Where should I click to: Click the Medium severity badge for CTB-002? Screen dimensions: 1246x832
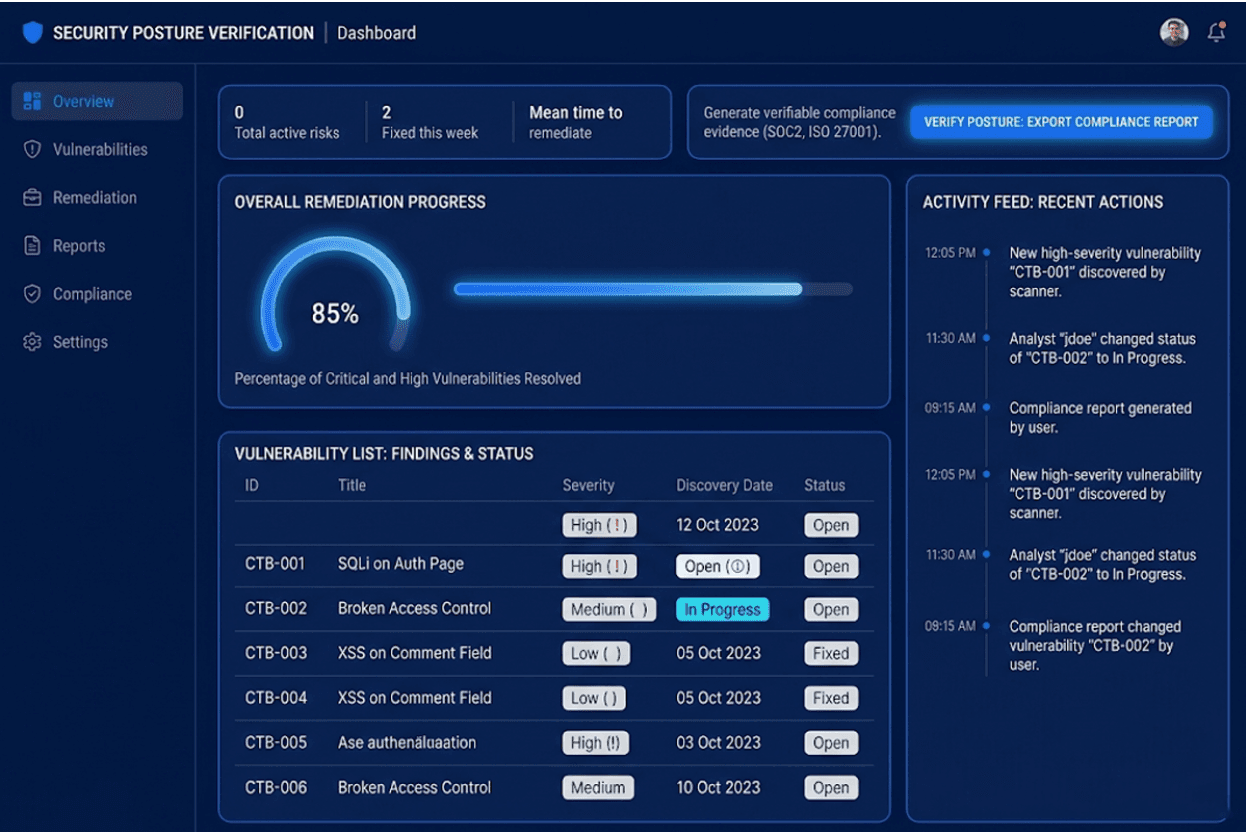coord(609,609)
